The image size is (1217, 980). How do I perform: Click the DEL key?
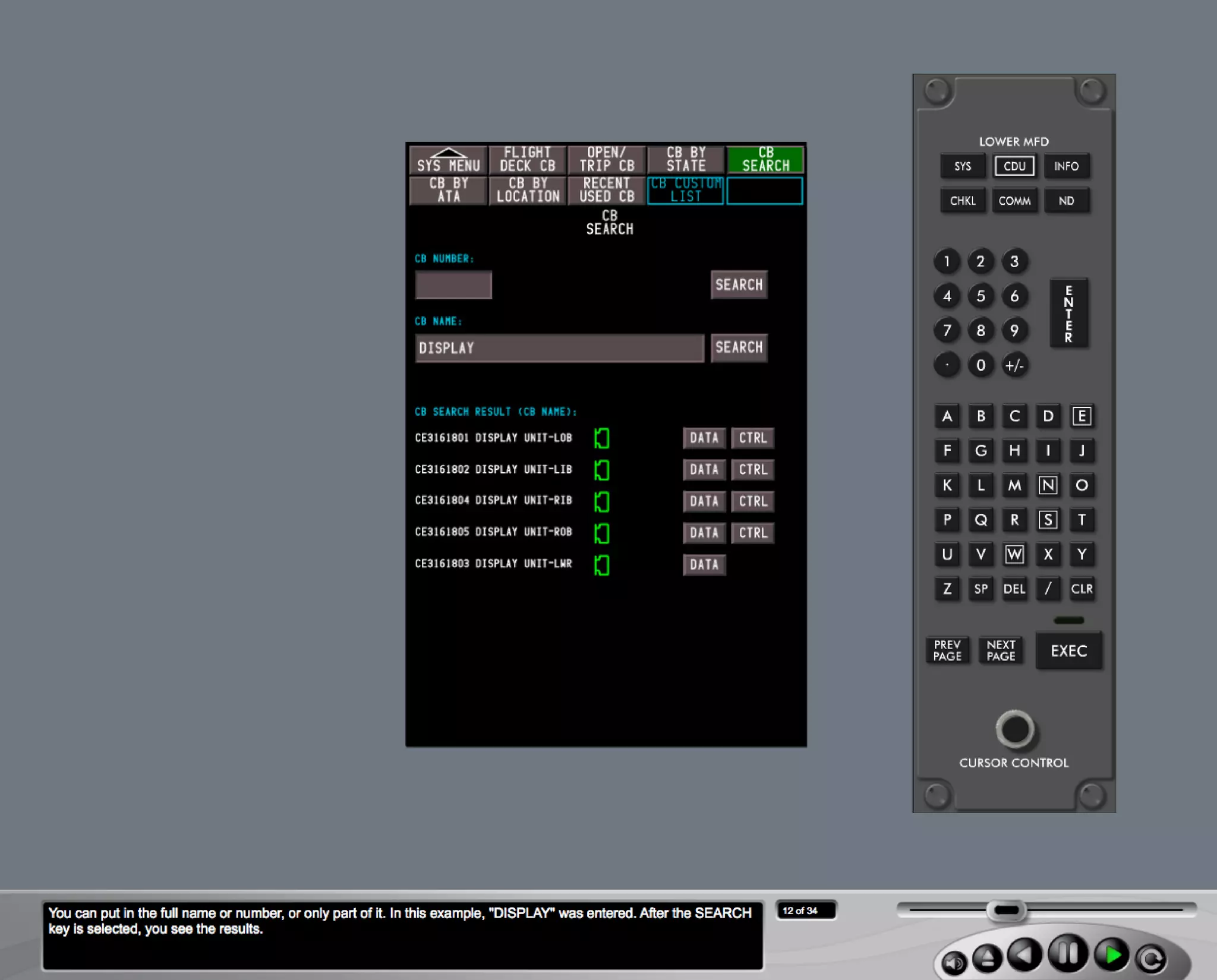(1014, 589)
